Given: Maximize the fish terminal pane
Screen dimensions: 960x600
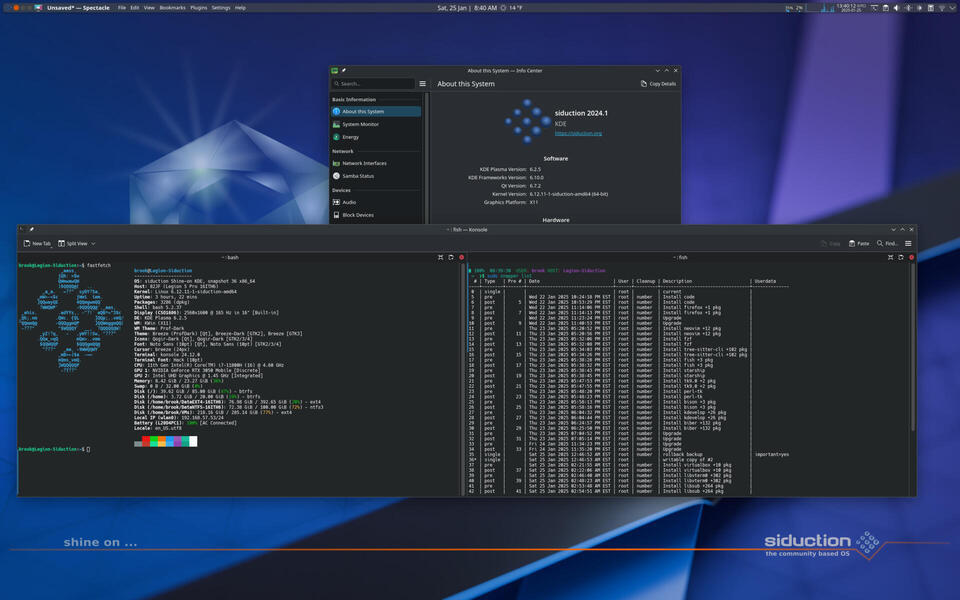Looking at the screenshot, I should click(890, 258).
